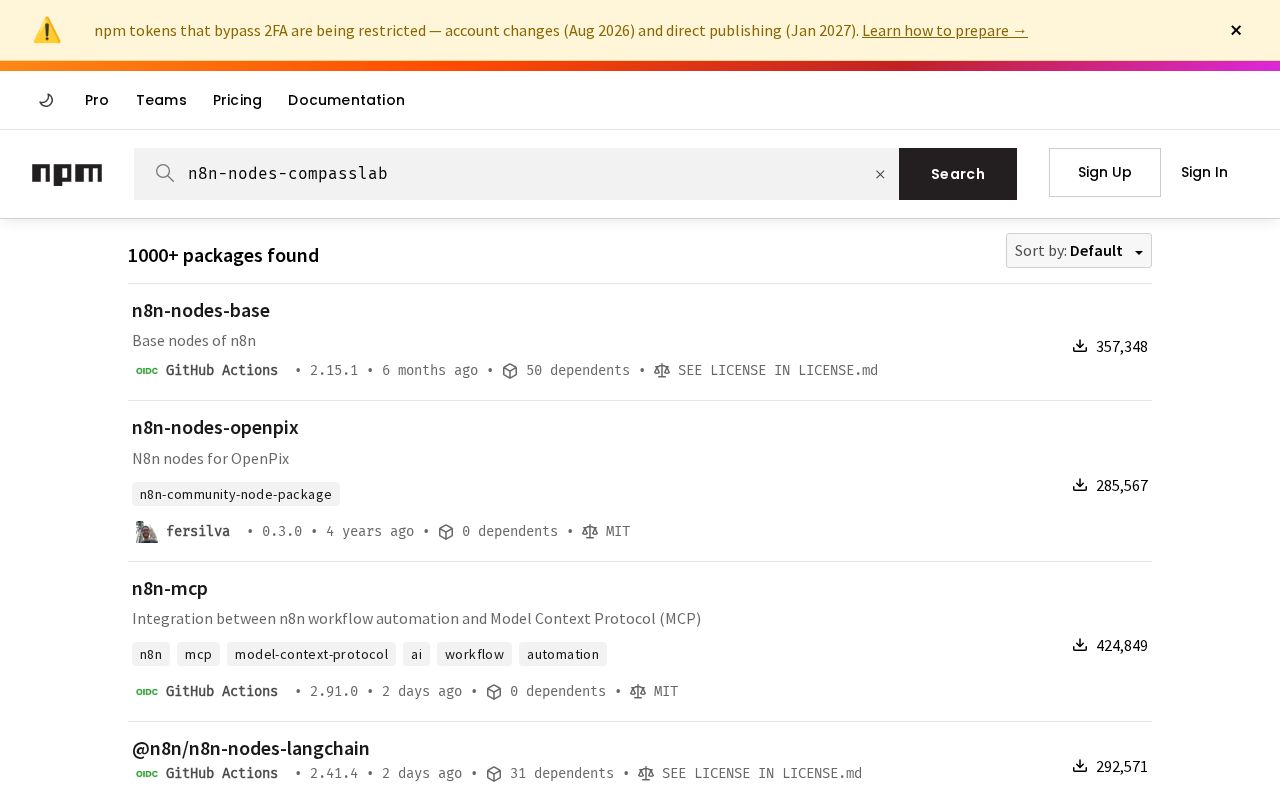1280x800 pixels.
Task: Dismiss the 2FA warning banner
Action: click(x=1236, y=30)
